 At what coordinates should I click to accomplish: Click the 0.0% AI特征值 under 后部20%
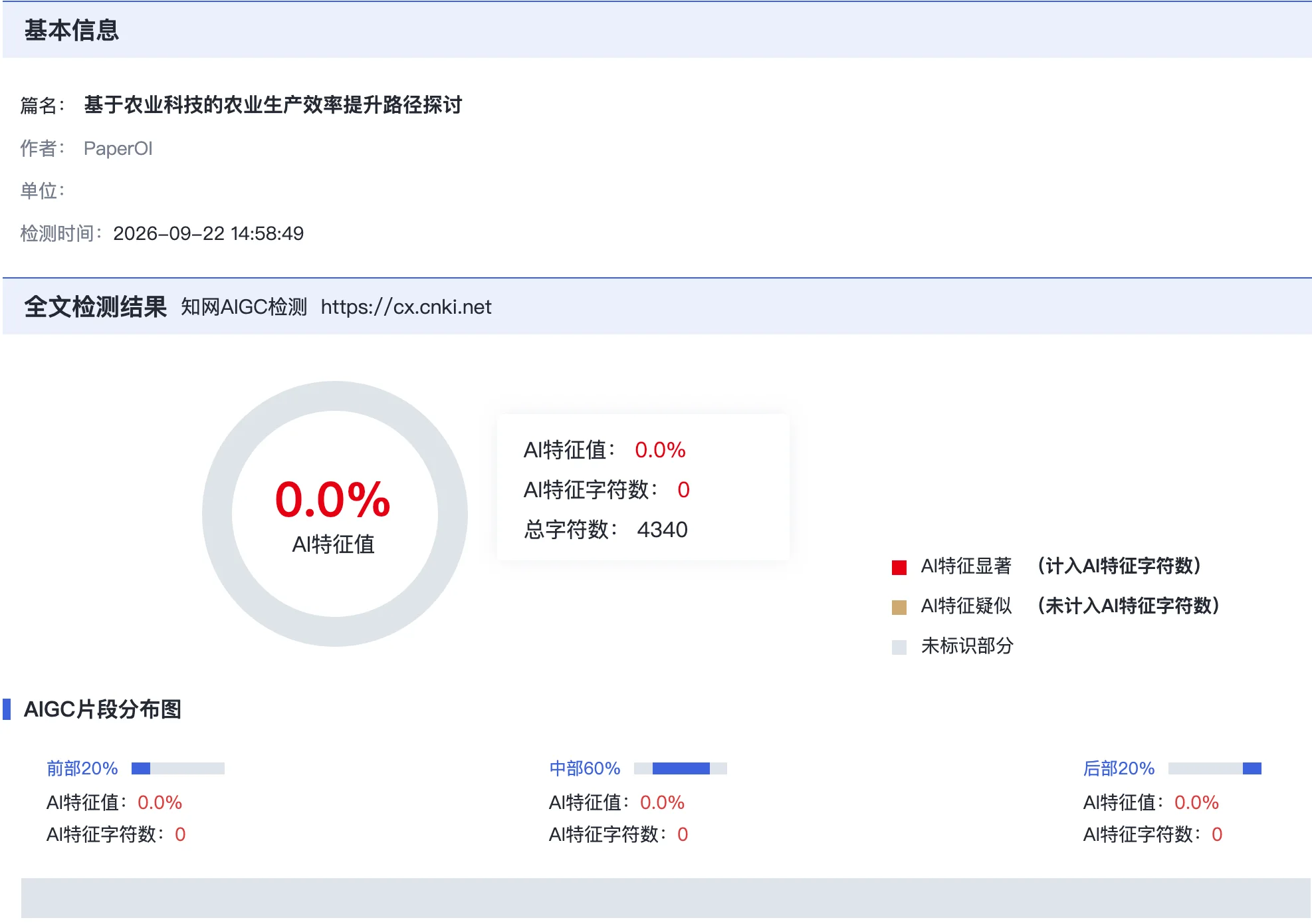point(1196,802)
